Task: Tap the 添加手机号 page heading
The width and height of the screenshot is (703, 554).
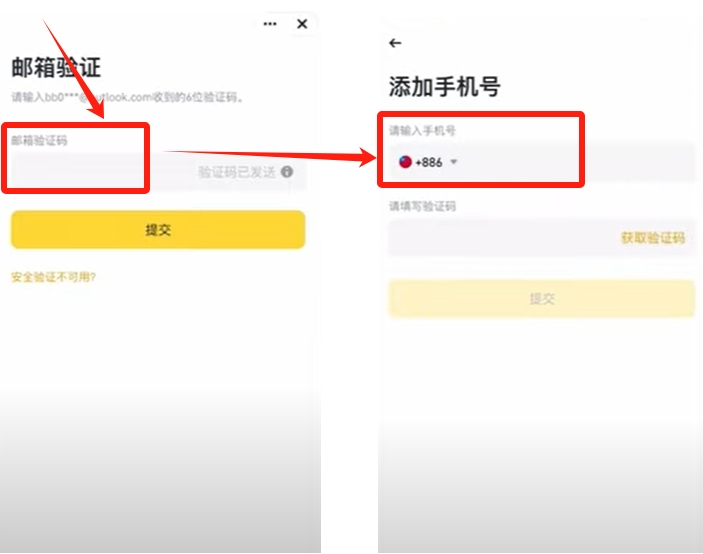Action: click(x=444, y=87)
